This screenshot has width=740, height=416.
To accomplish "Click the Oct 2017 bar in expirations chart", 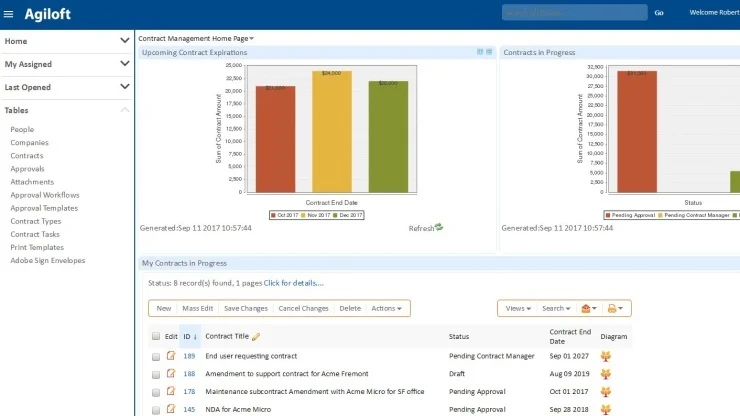I will coord(275,138).
